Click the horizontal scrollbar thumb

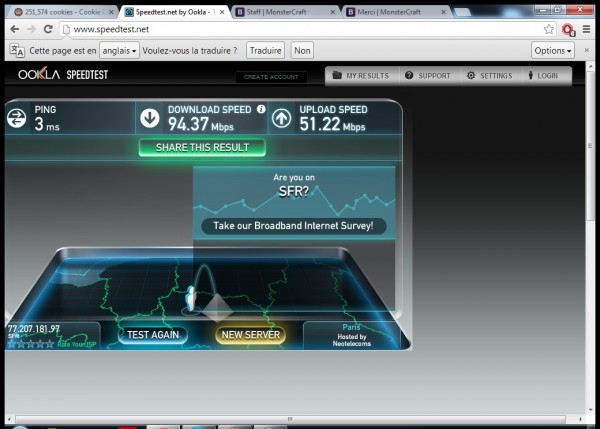click(290, 419)
